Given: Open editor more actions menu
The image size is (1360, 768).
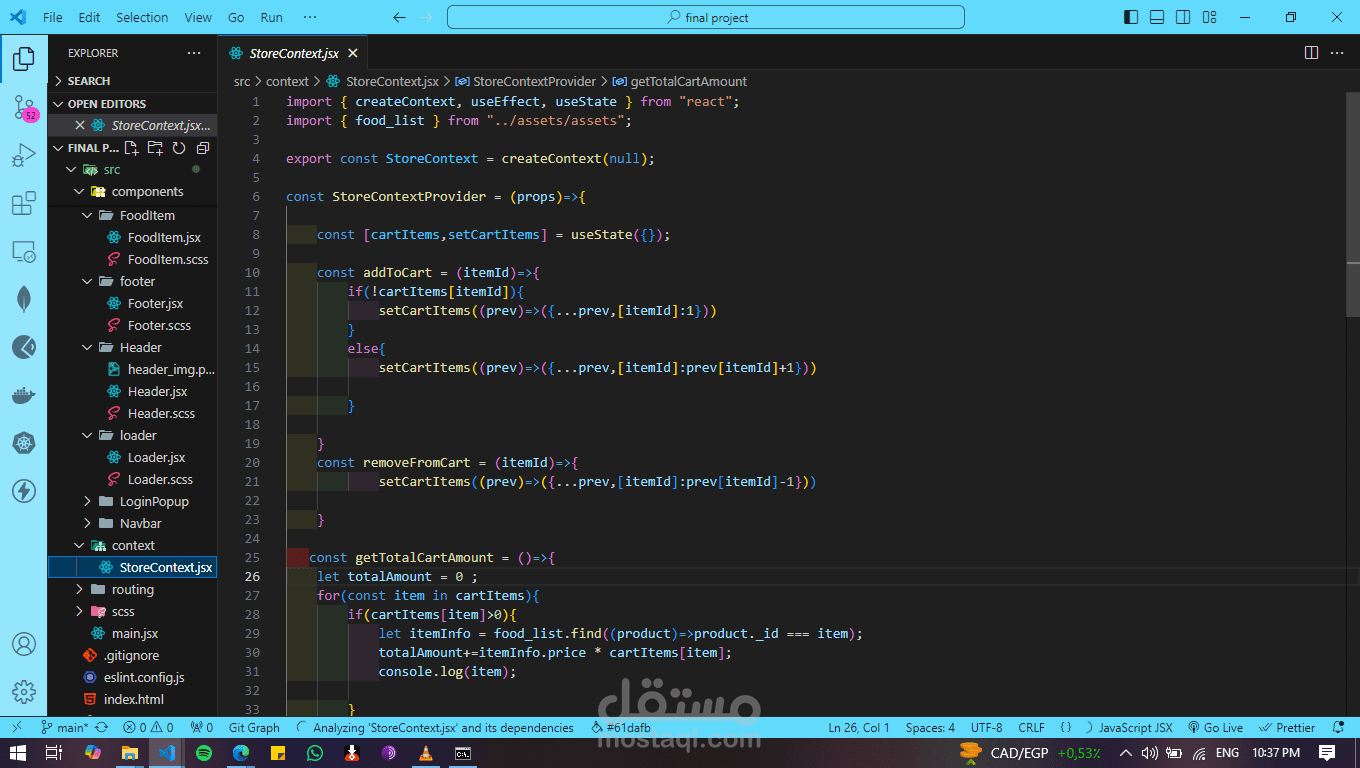Looking at the screenshot, I should tap(1339, 53).
